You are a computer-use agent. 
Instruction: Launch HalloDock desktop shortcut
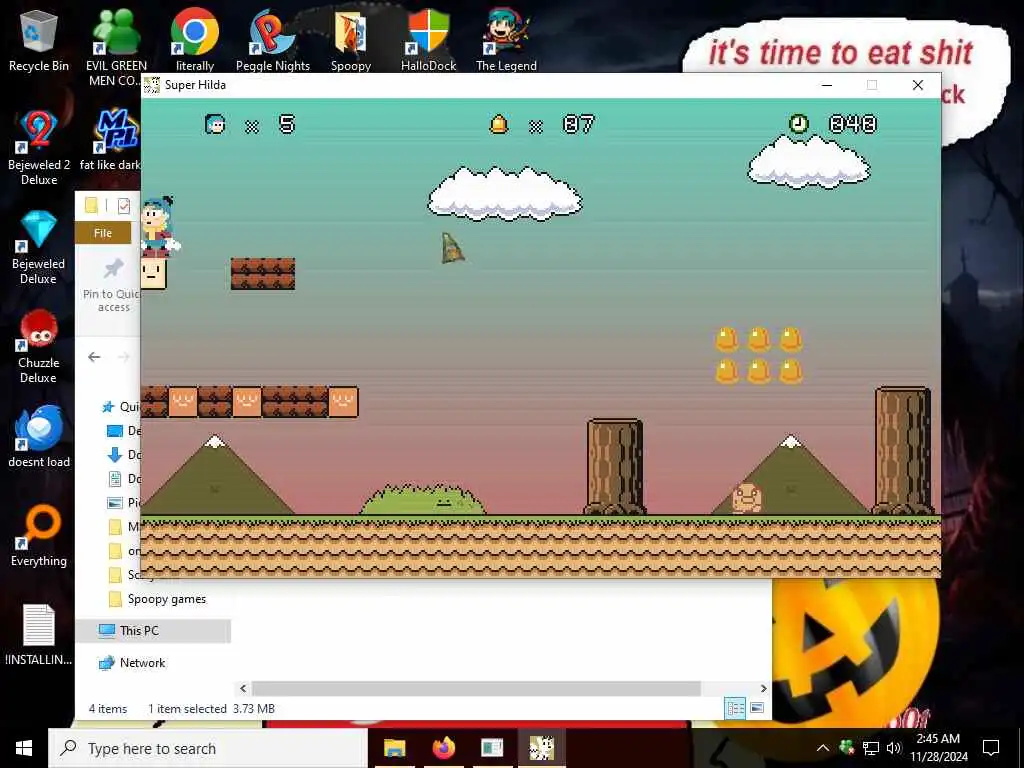coord(428,40)
